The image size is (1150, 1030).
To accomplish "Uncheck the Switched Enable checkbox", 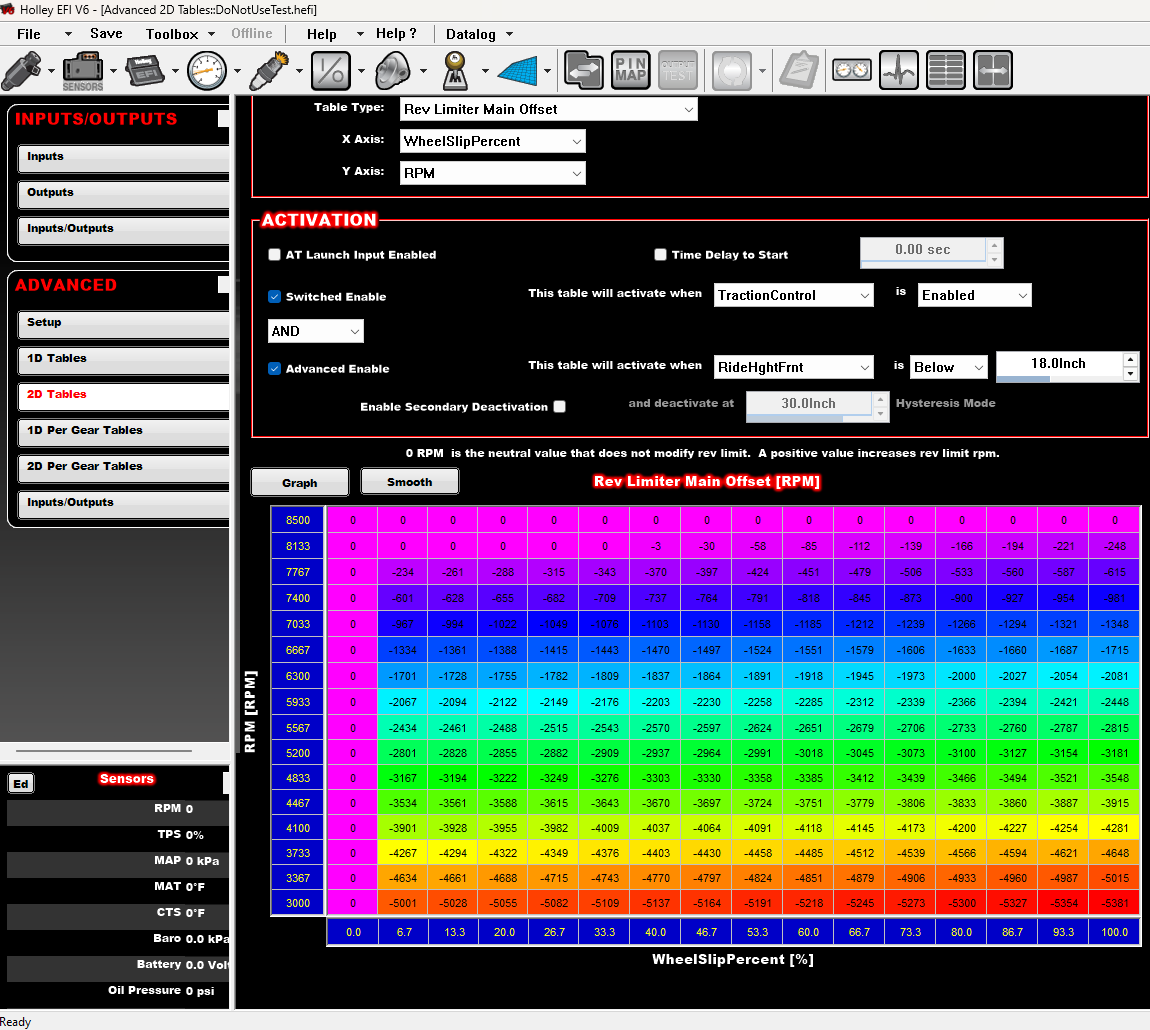I will pyautogui.click(x=274, y=296).
